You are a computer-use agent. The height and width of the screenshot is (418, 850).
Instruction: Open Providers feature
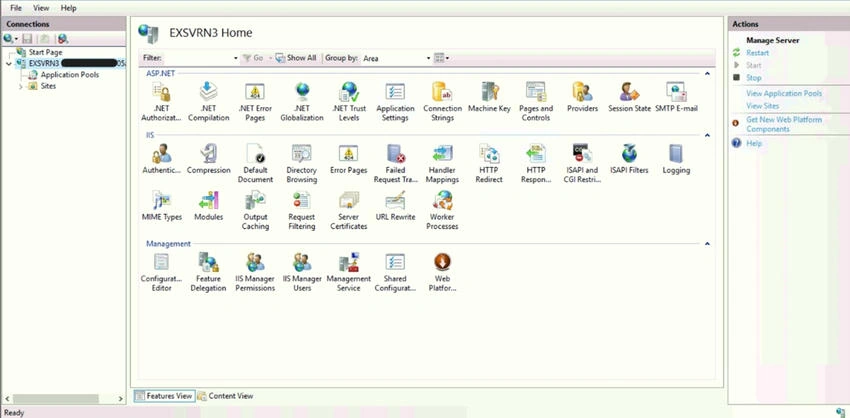pos(582,98)
